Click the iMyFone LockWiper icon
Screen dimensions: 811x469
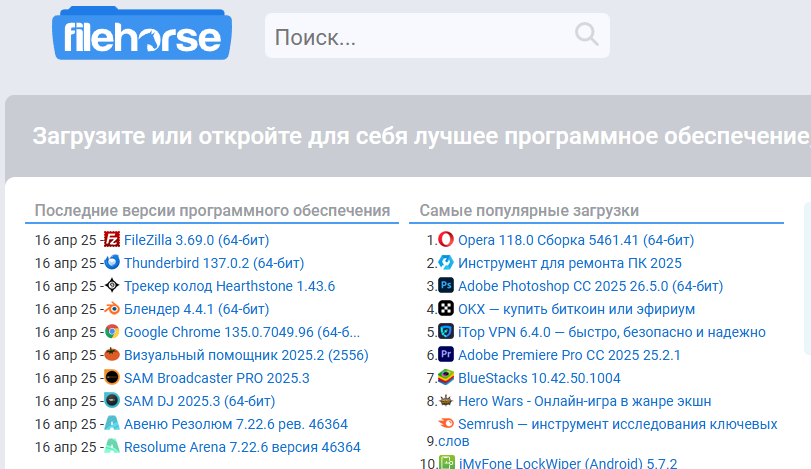447,462
